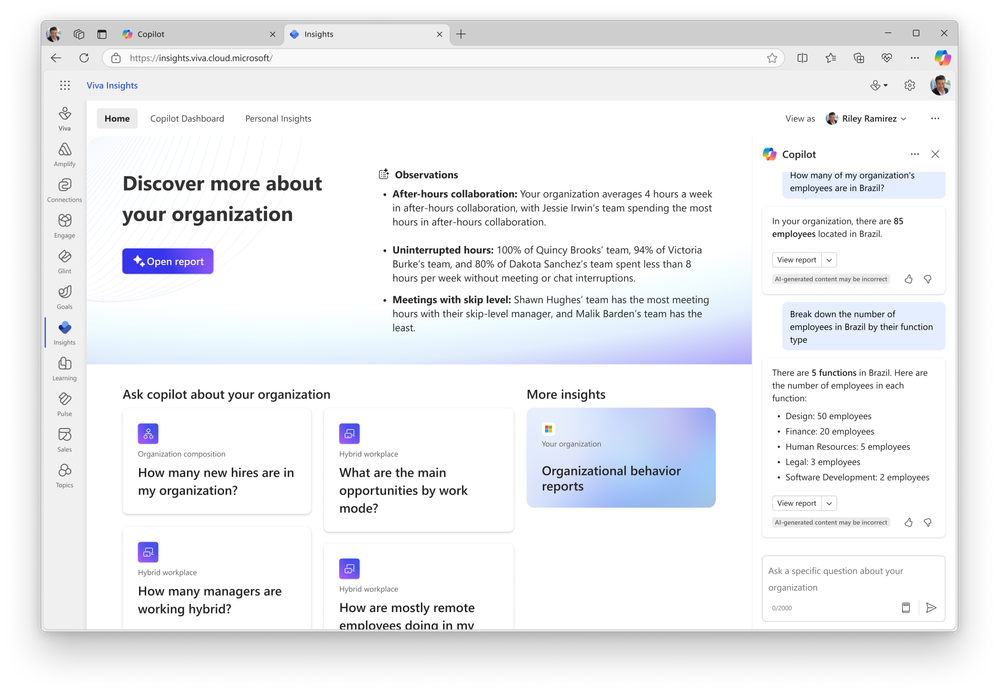Open the Pulse app
The image size is (999, 693).
coord(64,404)
